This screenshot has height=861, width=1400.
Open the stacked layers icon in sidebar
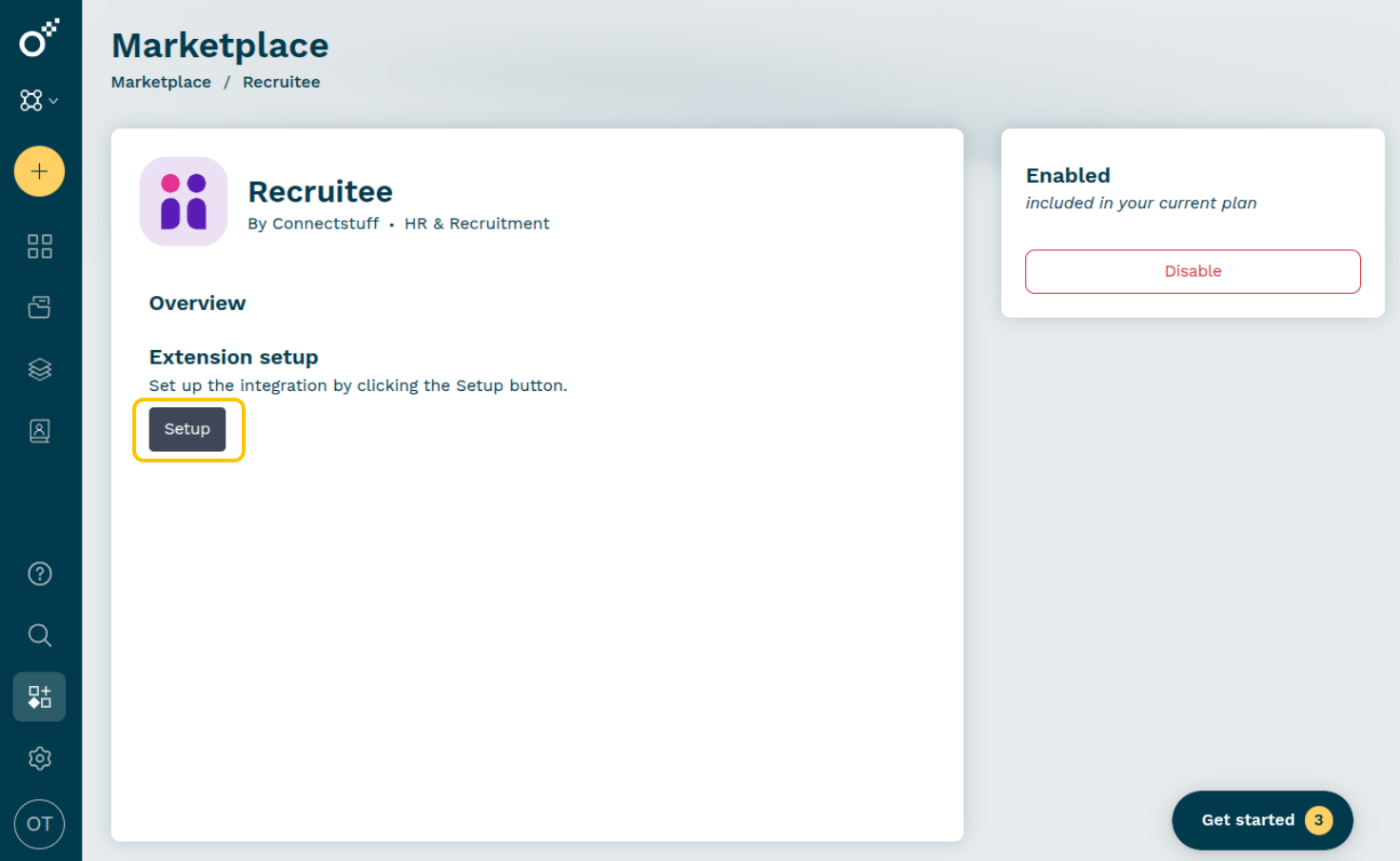tap(39, 369)
